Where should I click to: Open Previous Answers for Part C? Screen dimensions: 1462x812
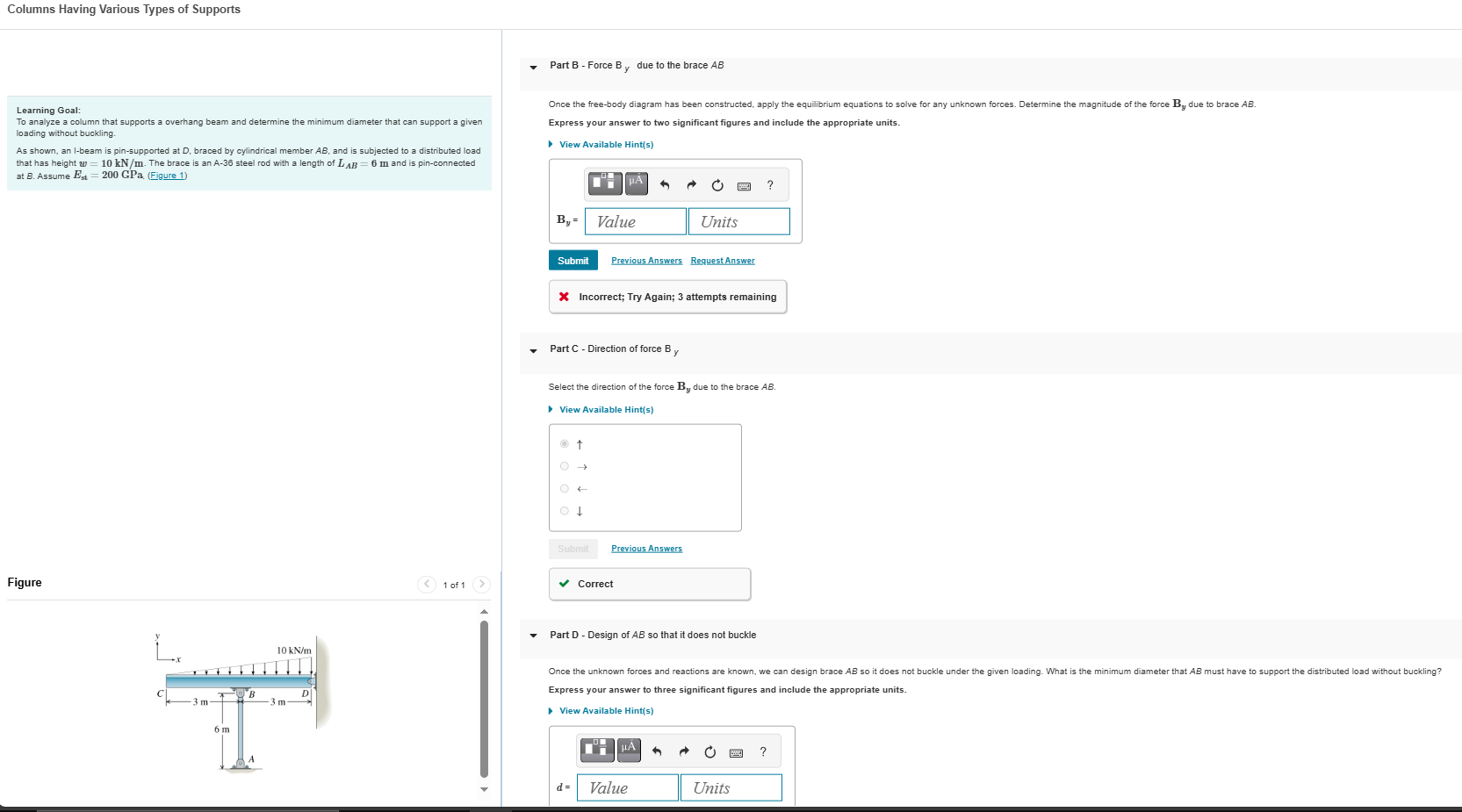tap(646, 549)
